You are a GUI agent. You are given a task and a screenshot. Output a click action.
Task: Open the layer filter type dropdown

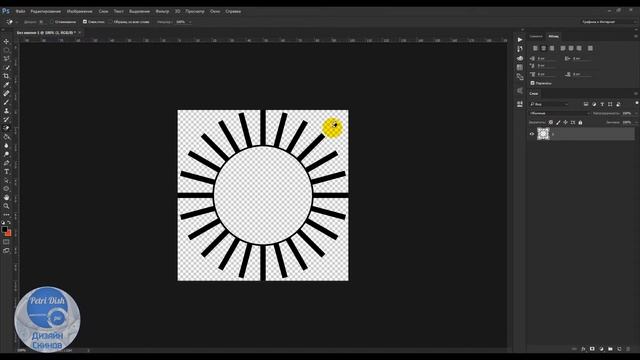click(549, 104)
